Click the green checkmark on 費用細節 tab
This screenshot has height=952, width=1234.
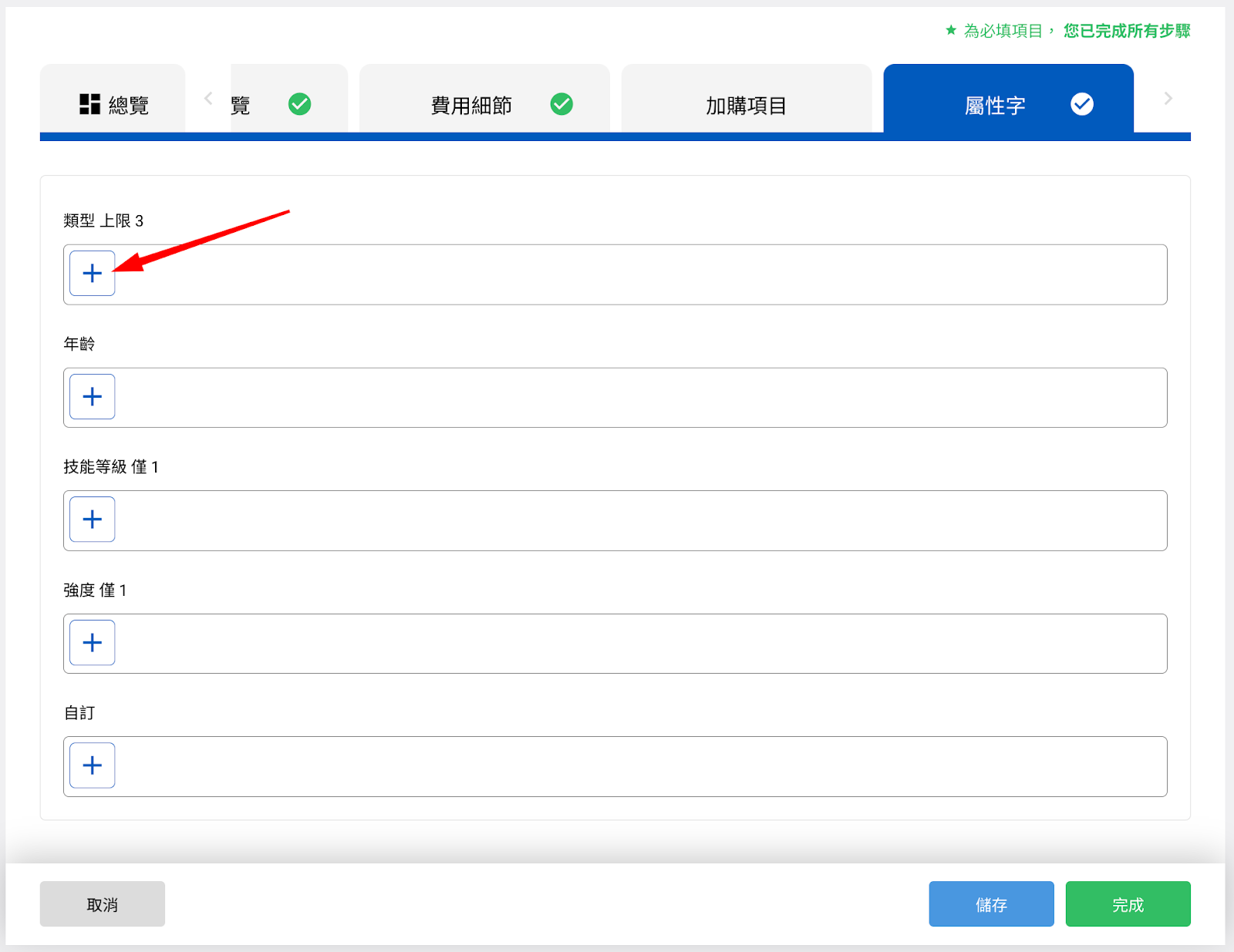(561, 104)
